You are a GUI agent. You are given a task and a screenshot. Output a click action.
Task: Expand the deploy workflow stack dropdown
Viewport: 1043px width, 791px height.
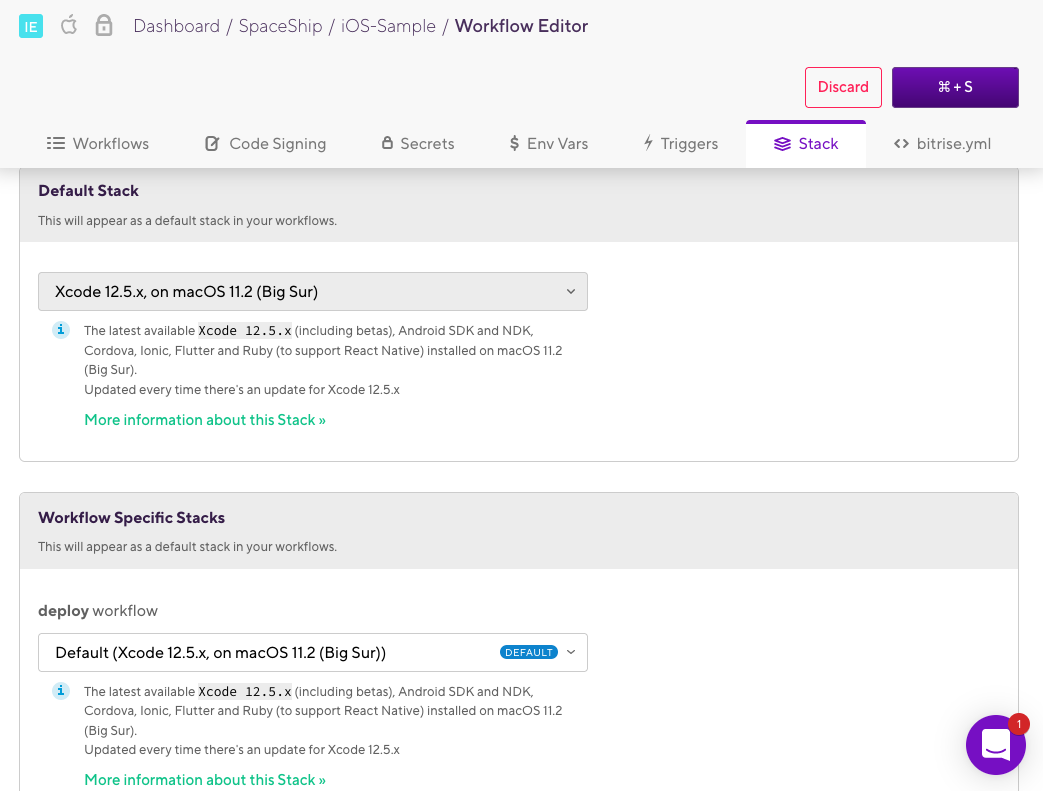(313, 653)
